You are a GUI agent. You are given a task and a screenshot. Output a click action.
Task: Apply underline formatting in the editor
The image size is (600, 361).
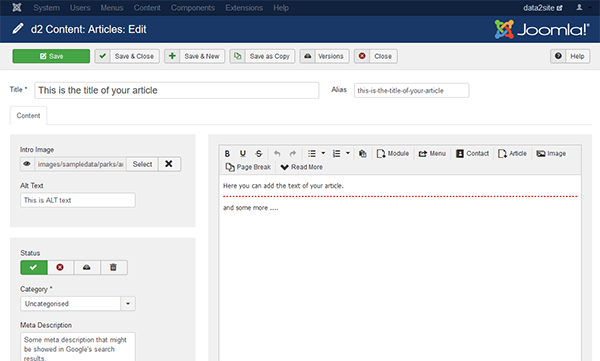click(243, 154)
